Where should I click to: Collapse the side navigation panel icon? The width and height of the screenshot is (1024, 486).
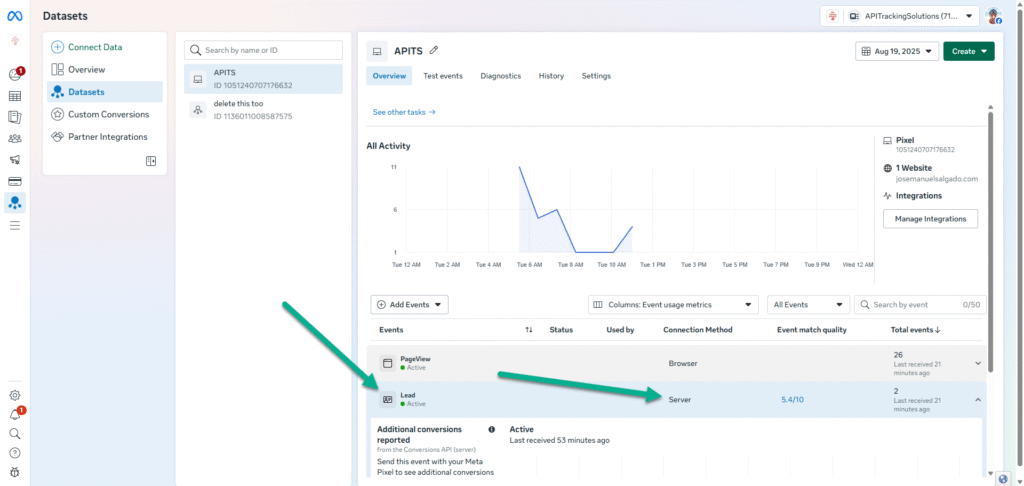pos(151,161)
